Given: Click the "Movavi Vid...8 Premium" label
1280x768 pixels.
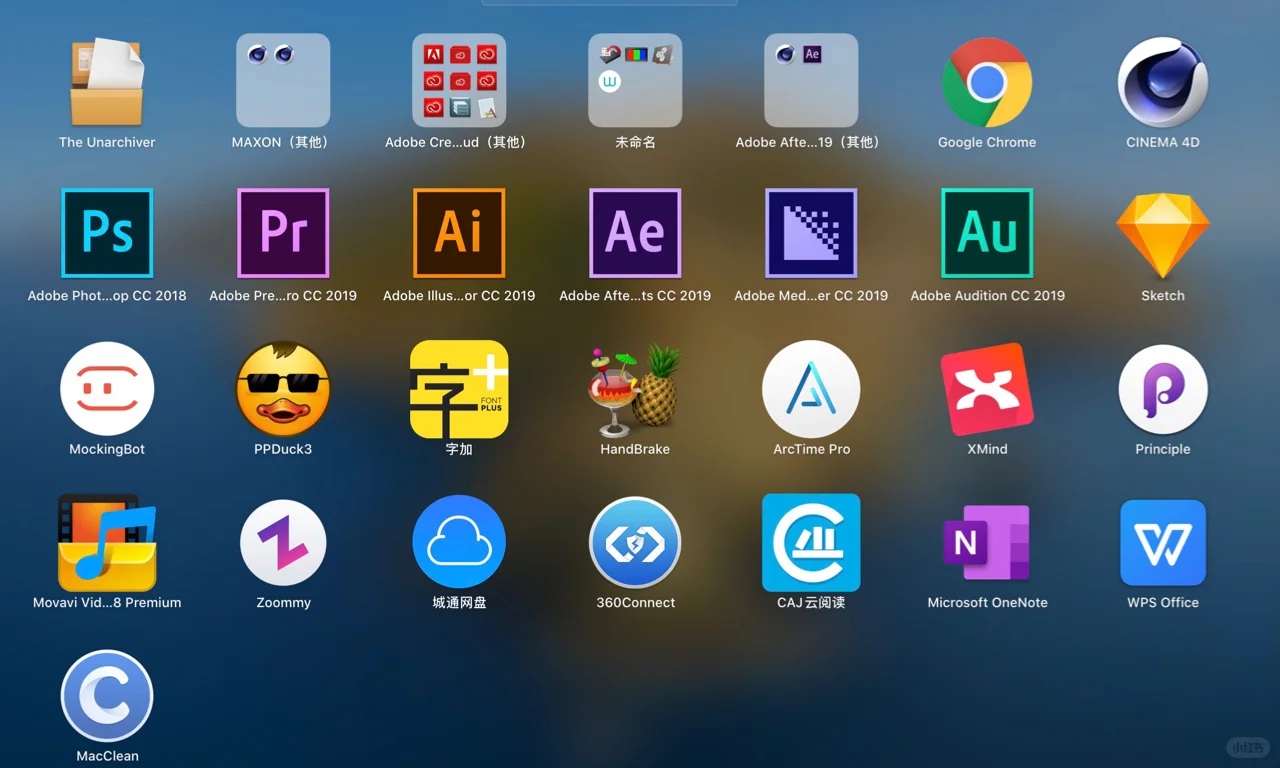Looking at the screenshot, I should 107,602.
